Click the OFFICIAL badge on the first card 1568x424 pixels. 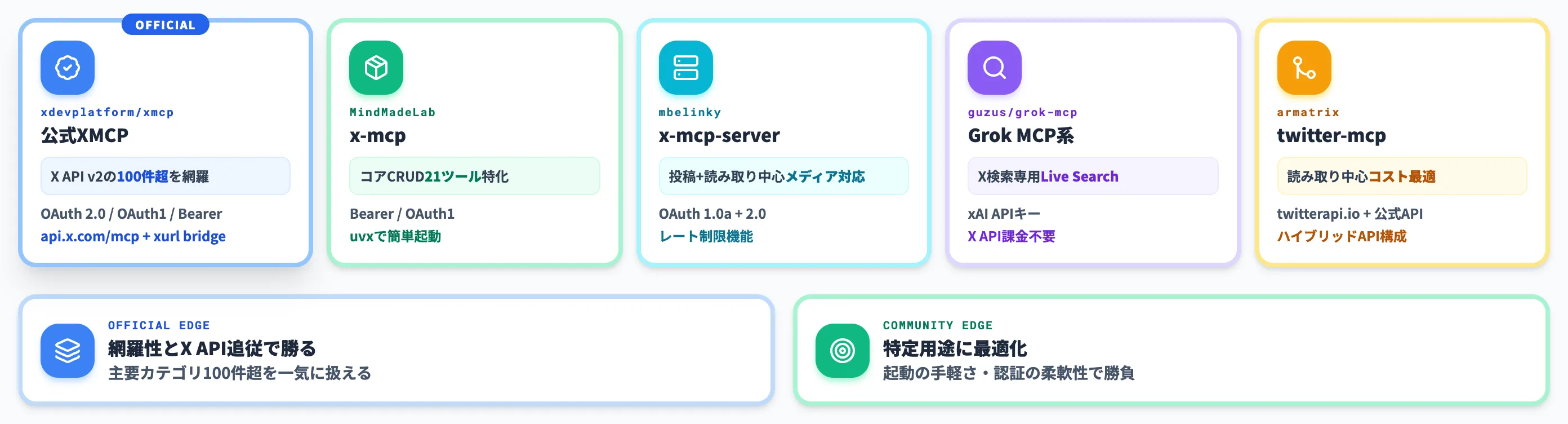[x=166, y=24]
